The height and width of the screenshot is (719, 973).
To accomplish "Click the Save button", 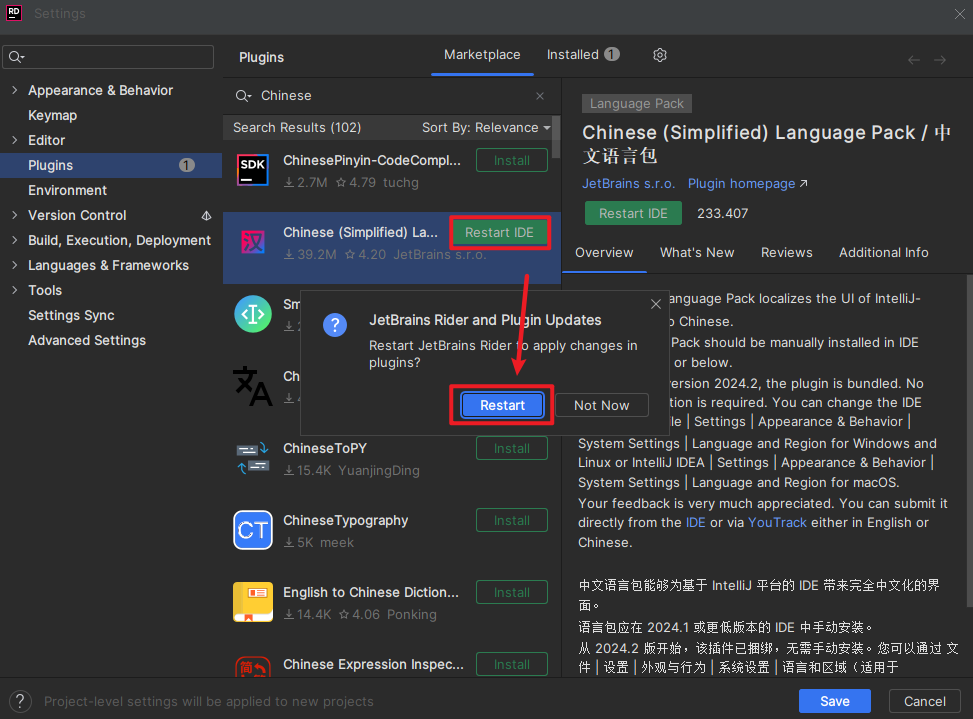I will [835, 701].
